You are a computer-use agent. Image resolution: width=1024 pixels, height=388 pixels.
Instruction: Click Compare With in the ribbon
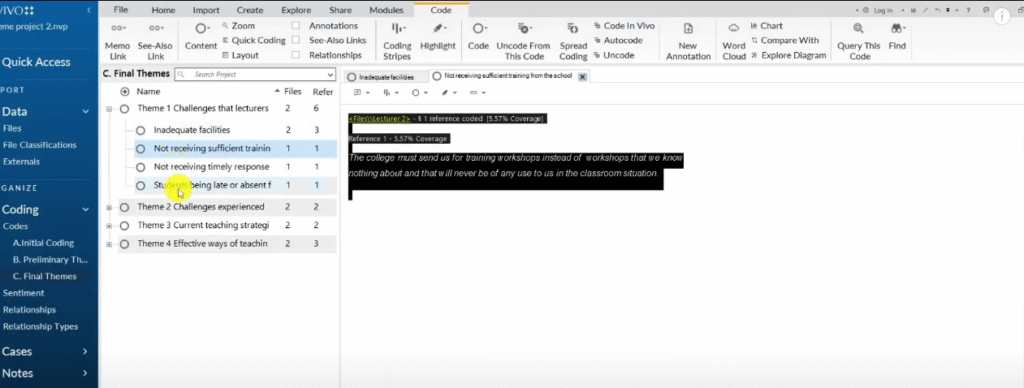tap(784, 40)
